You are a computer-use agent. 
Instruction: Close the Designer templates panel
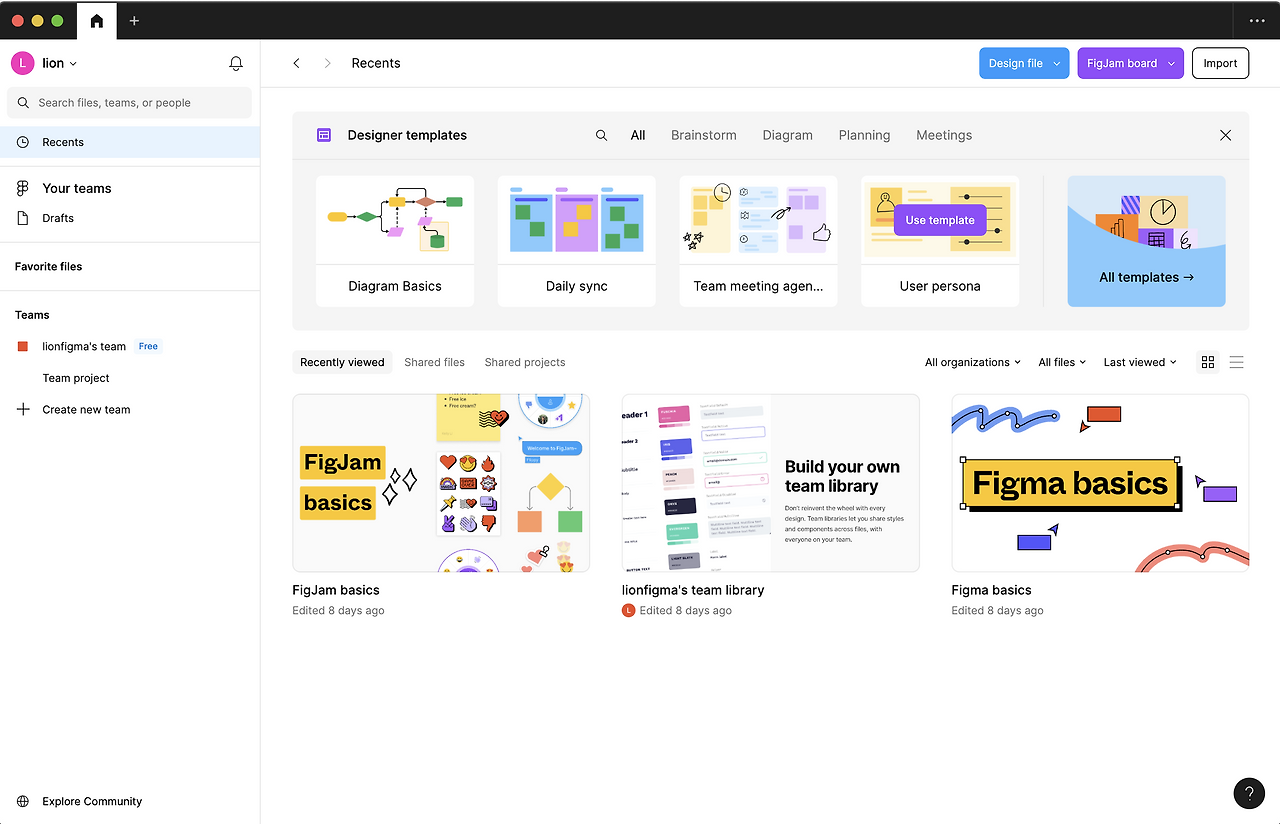(x=1226, y=135)
